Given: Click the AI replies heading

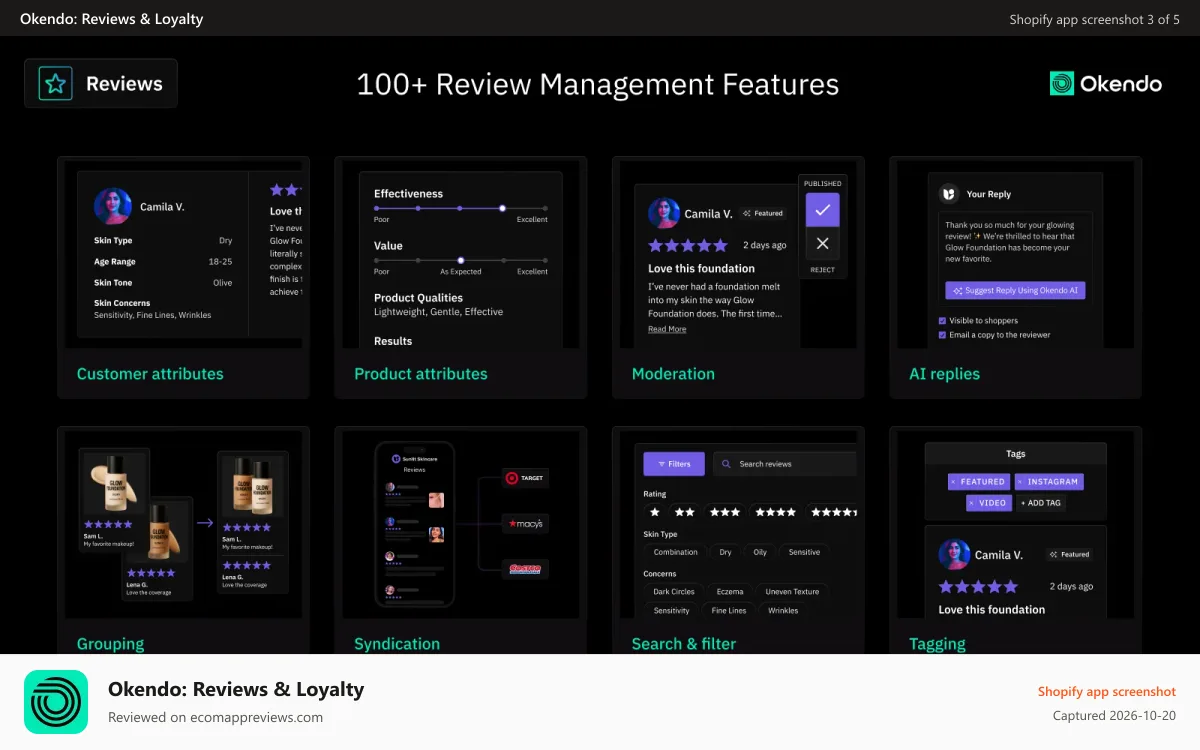Looking at the screenshot, I should click(x=944, y=374).
